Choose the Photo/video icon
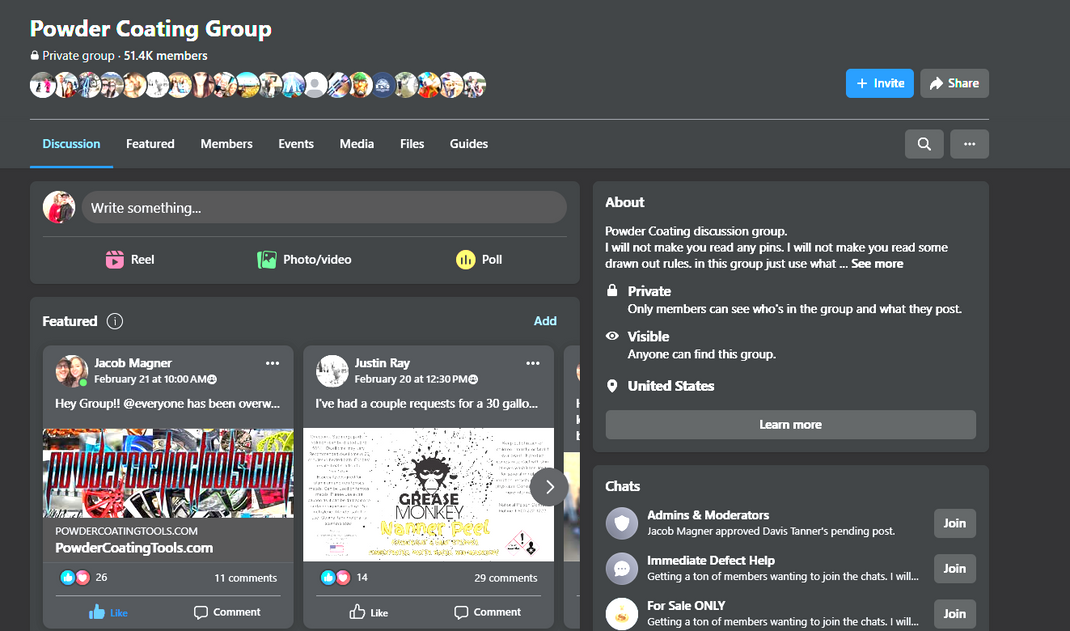This screenshot has height=631, width=1070. (x=267, y=260)
